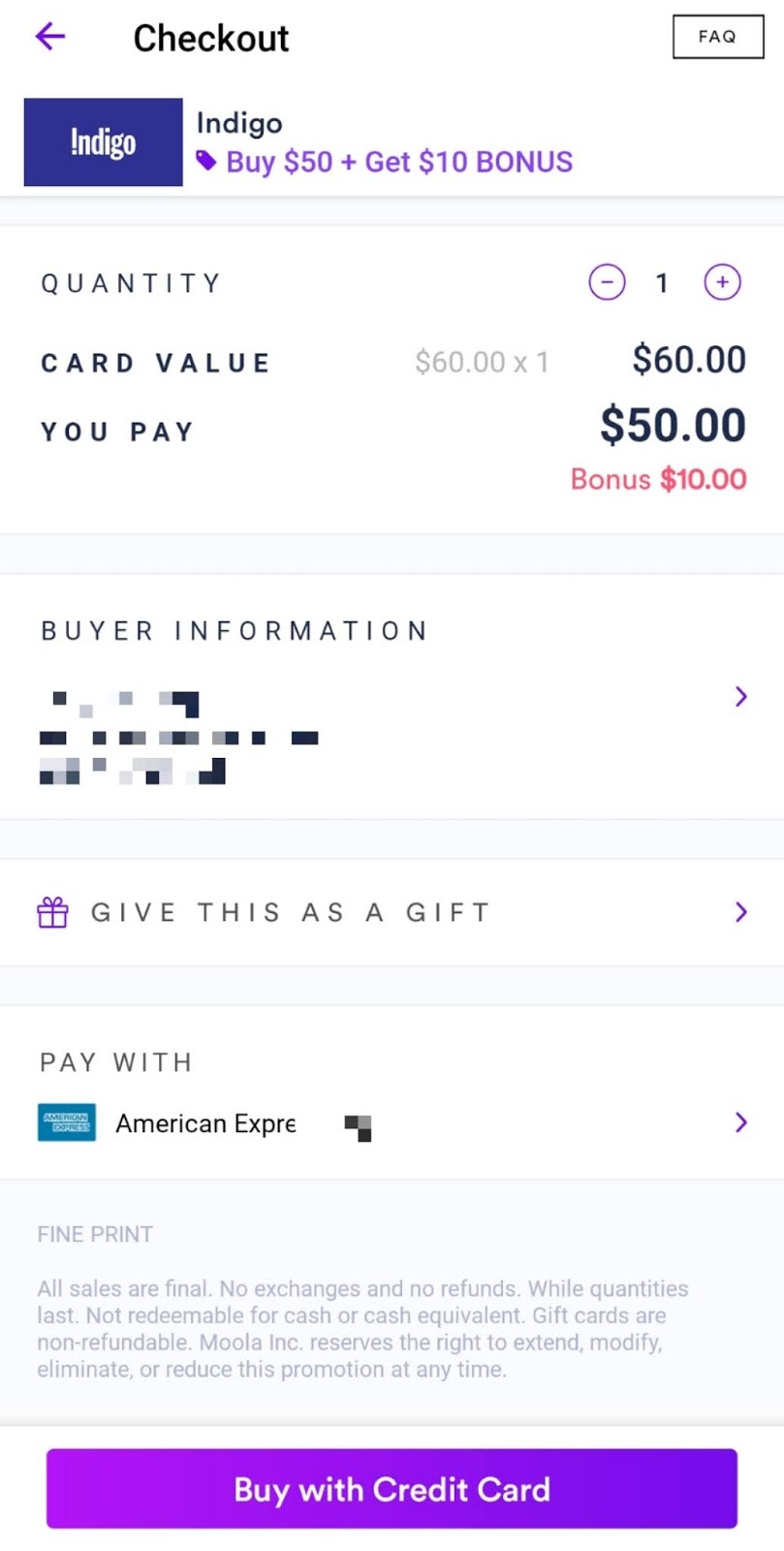The width and height of the screenshot is (784, 1551).
Task: Tap the Bonus $10.00 label
Action: [658, 479]
